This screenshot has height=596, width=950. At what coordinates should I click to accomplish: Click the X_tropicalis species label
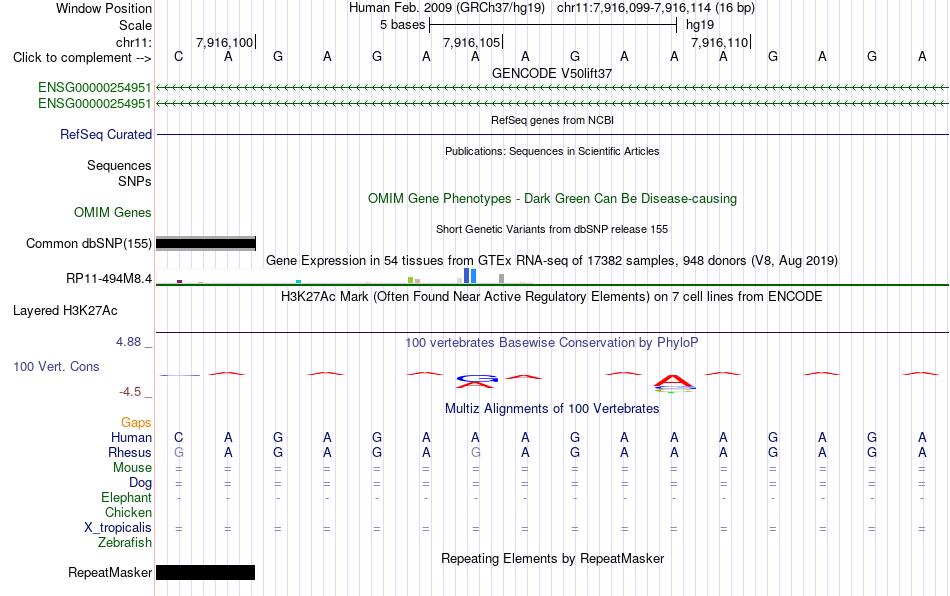118,528
